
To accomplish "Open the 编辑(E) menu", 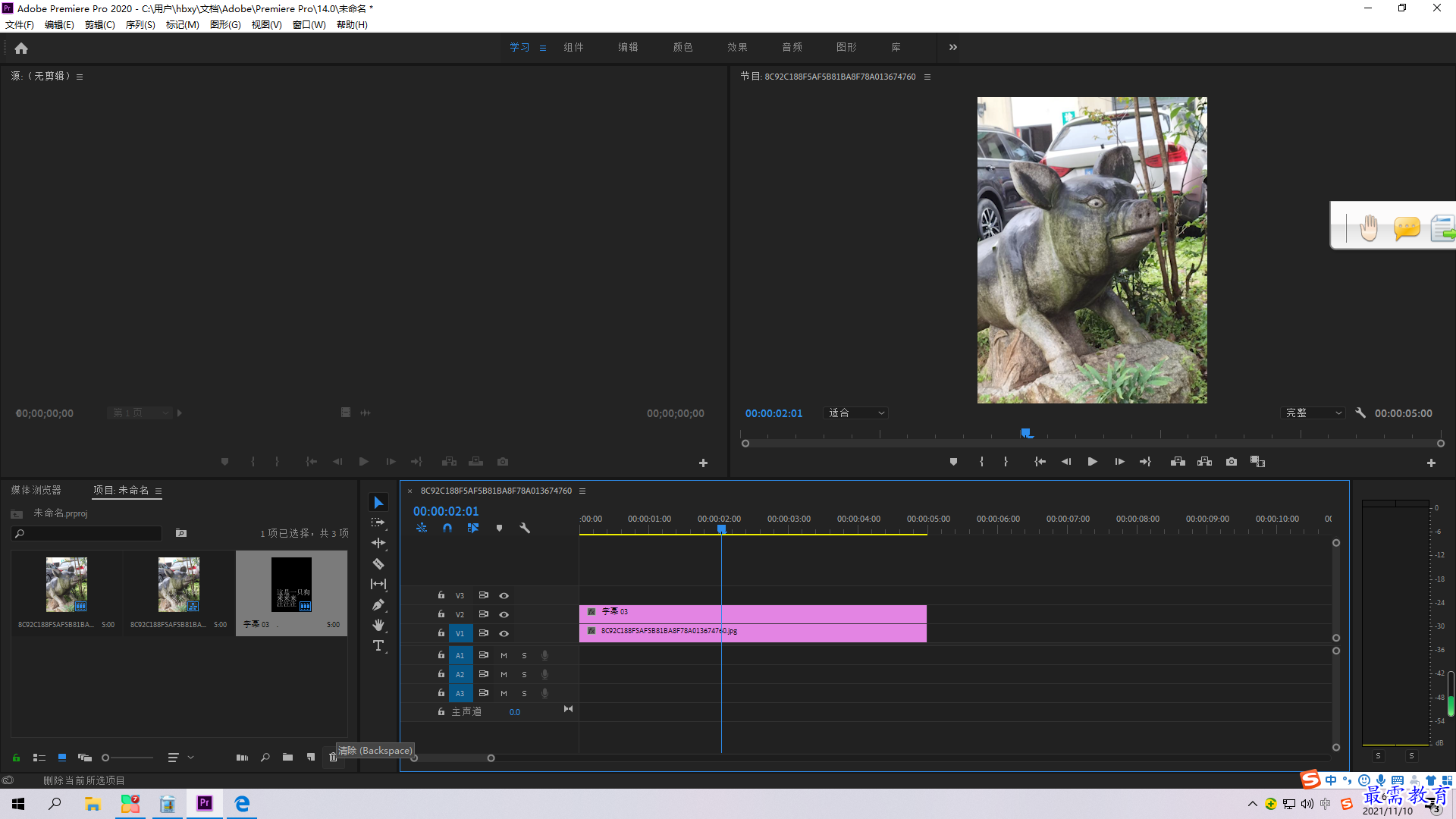I will 59,25.
